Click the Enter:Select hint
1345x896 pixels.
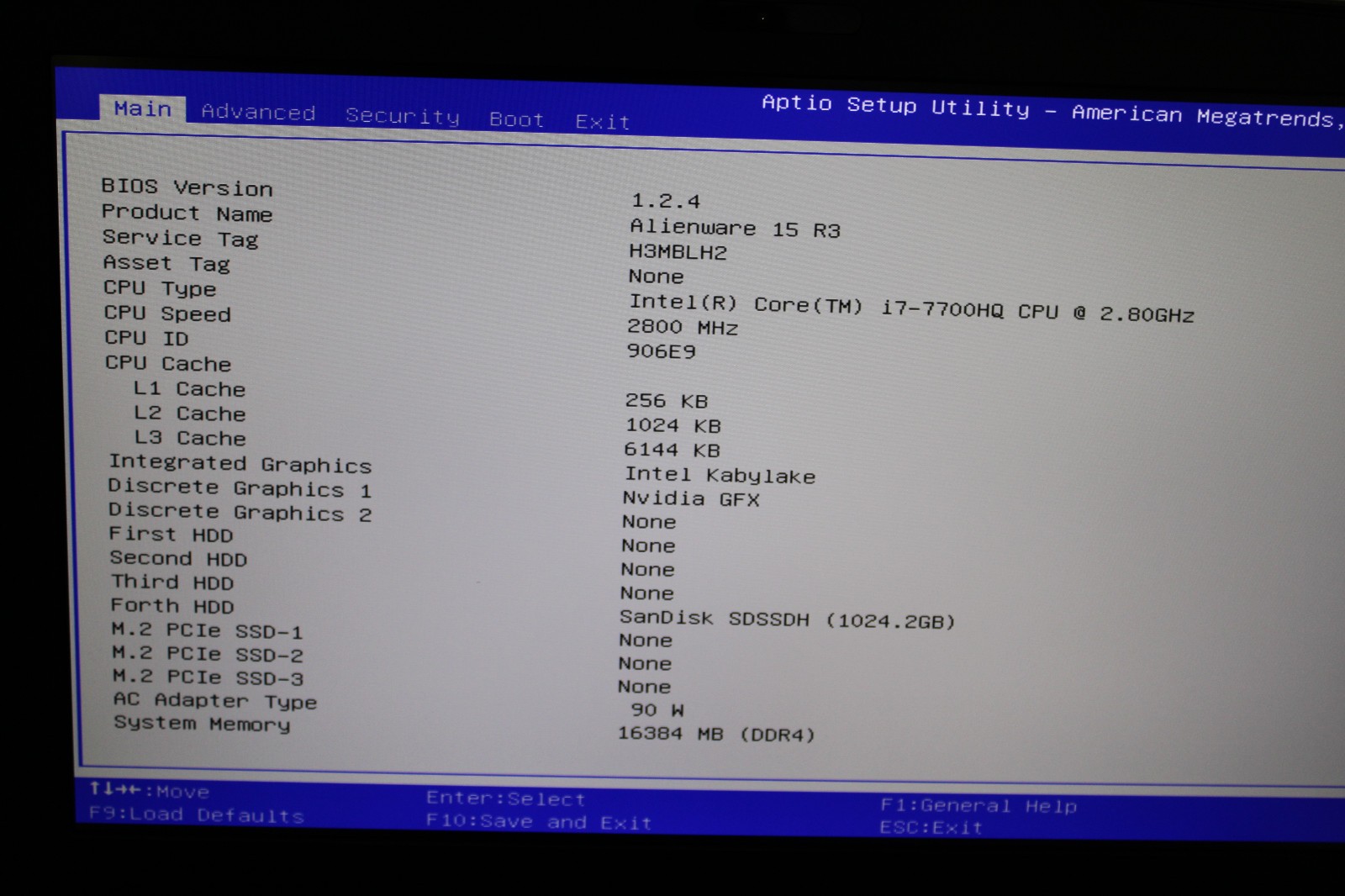[x=505, y=798]
